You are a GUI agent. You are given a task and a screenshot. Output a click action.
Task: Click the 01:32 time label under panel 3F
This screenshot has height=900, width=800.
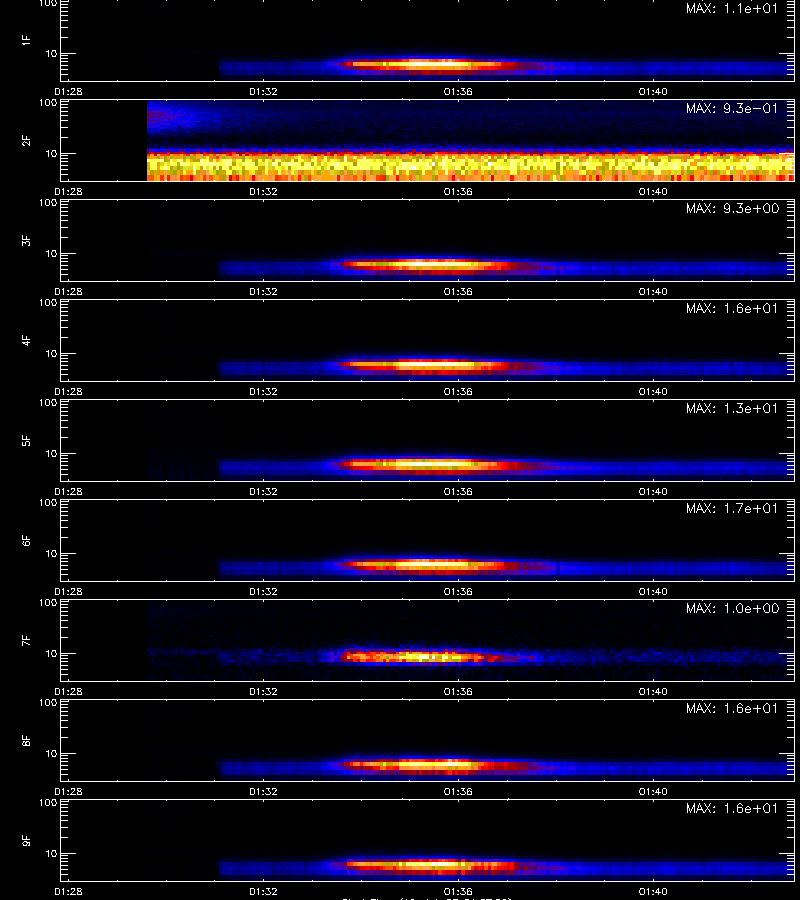263,292
